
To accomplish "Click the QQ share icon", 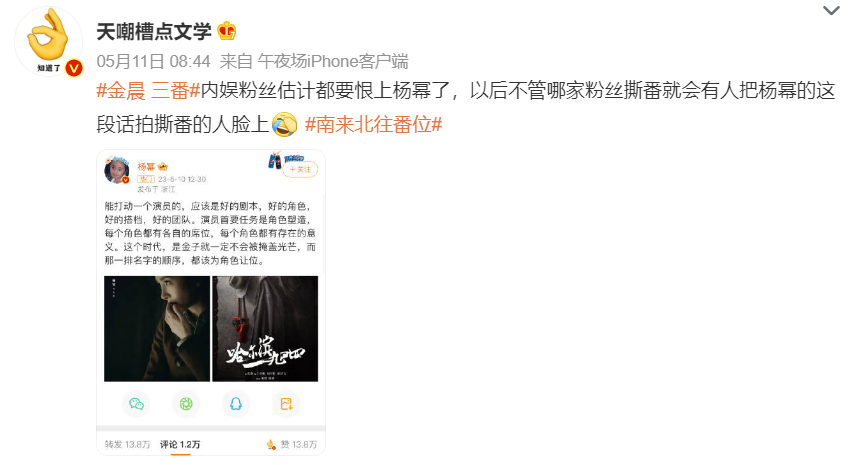I will point(236,404).
